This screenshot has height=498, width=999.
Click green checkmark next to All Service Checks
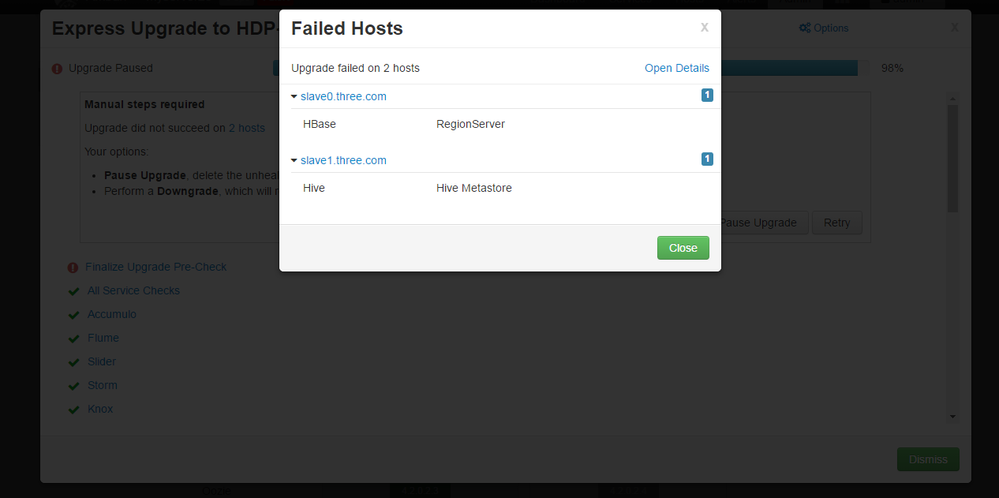pyautogui.click(x=73, y=291)
